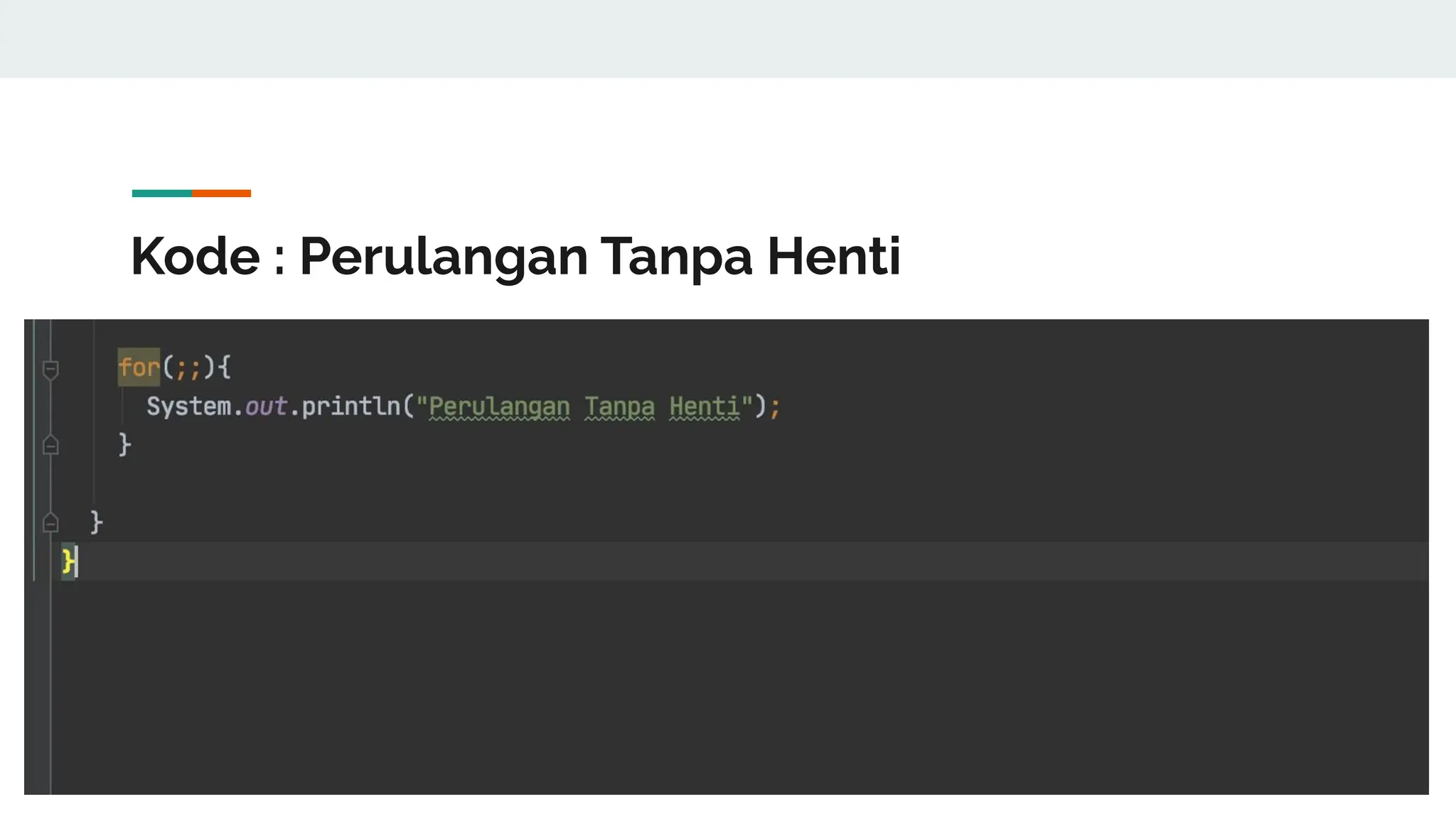Viewport: 1456px width, 819px height.
Task: Click the slide title 'Kode : Perulangan Tanpa Henti'
Action: click(x=516, y=257)
